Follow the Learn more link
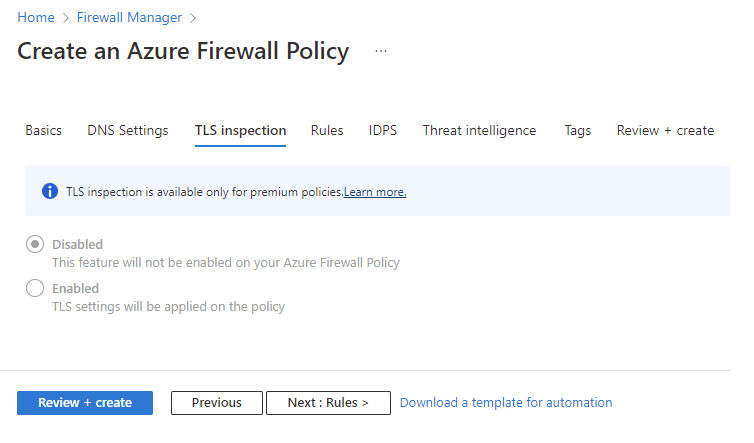 pos(375,192)
